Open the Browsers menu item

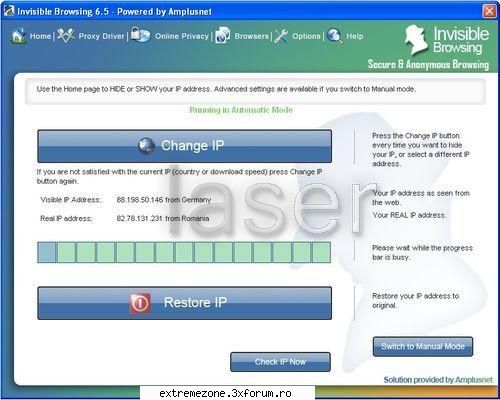[x=251, y=36]
